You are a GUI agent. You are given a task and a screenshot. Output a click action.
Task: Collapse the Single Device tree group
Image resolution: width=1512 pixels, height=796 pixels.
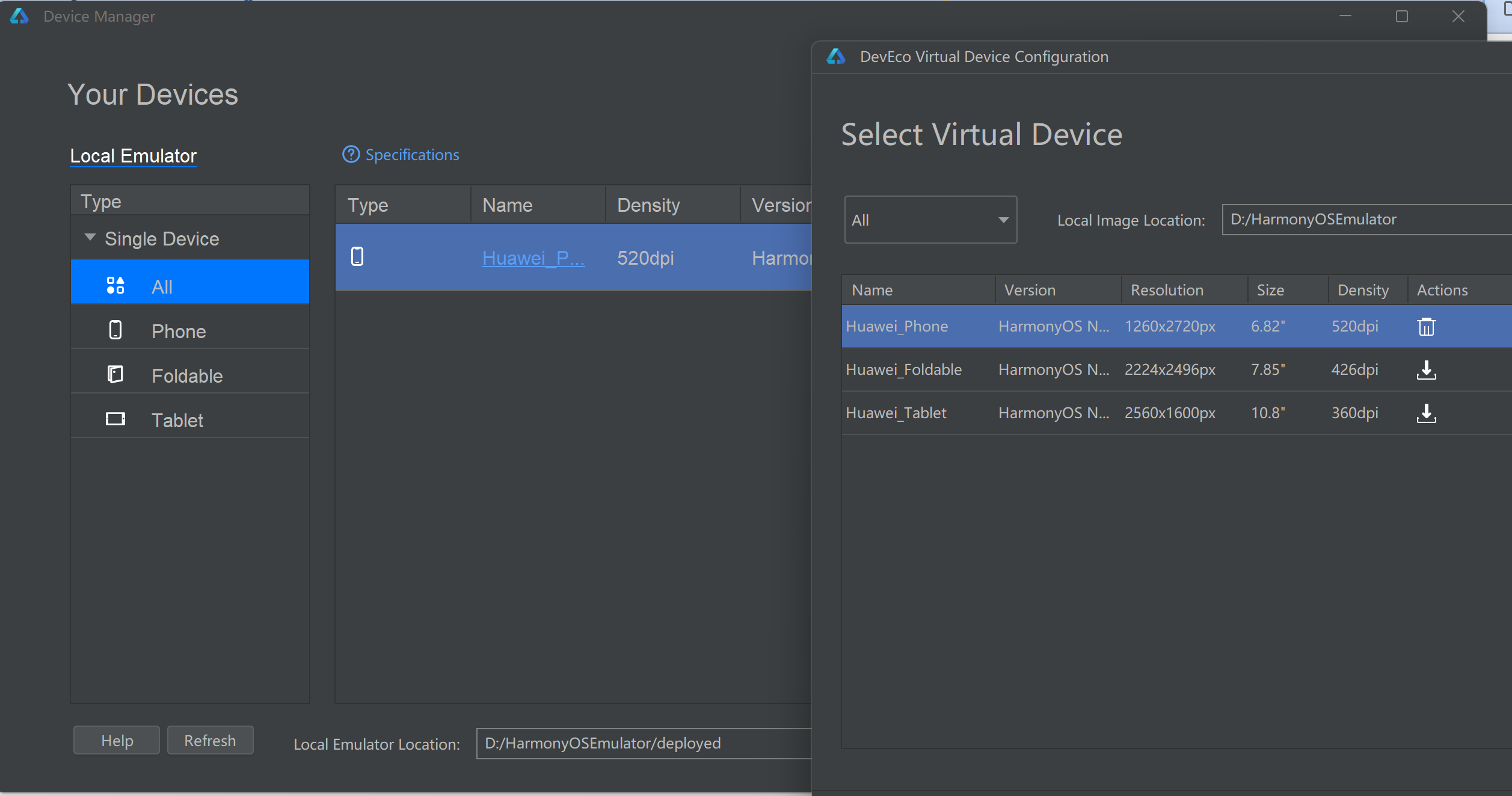coord(90,238)
